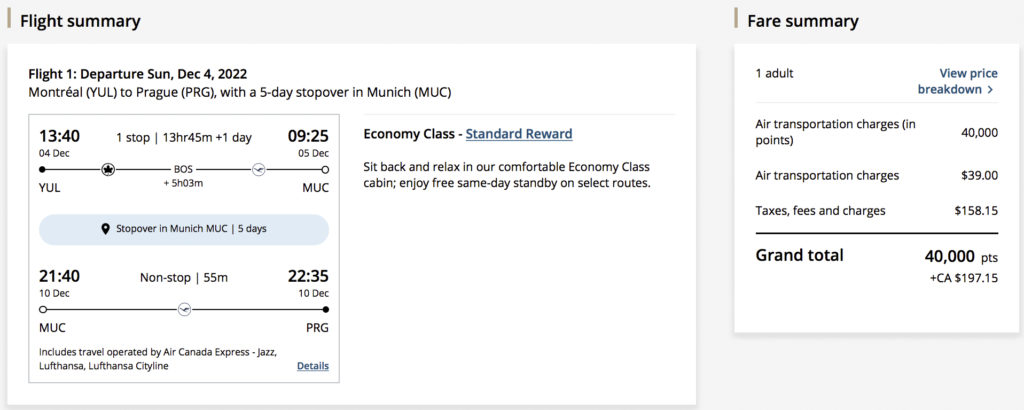Click the 13:40 departure time
This screenshot has width=1024, height=410.
(x=59, y=136)
